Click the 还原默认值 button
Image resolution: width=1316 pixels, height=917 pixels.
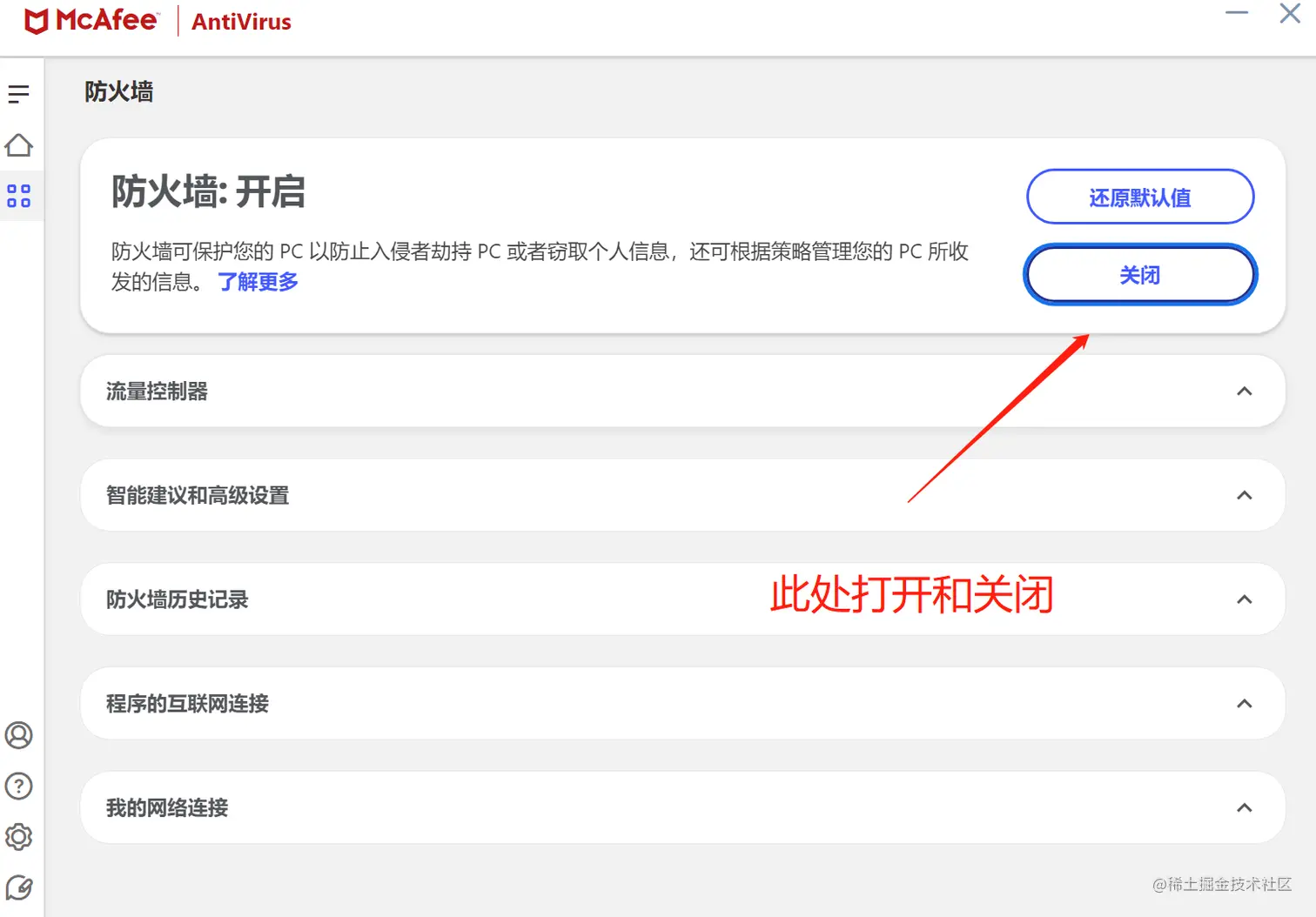[x=1140, y=197]
